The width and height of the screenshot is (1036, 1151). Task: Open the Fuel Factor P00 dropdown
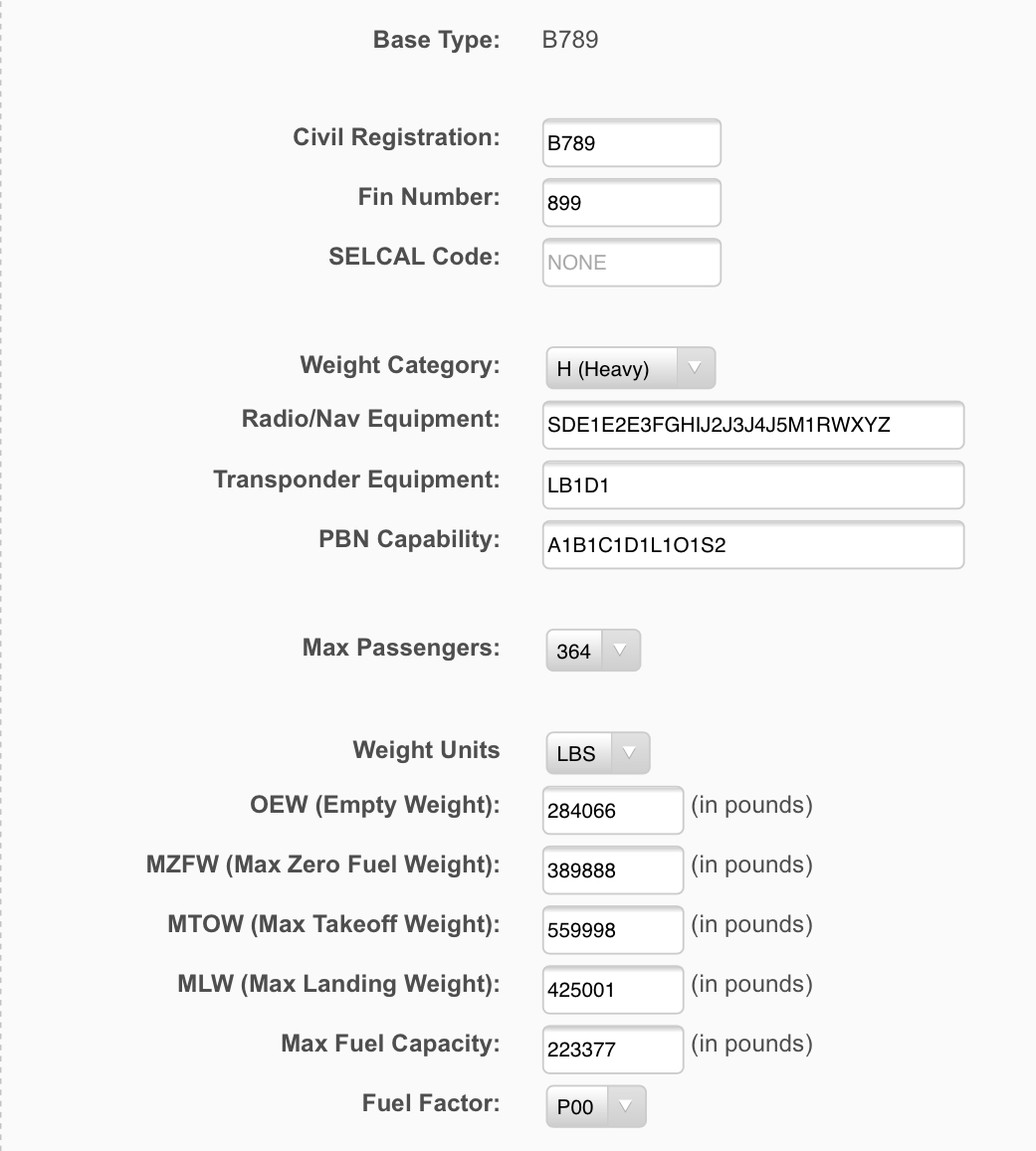[x=596, y=1106]
